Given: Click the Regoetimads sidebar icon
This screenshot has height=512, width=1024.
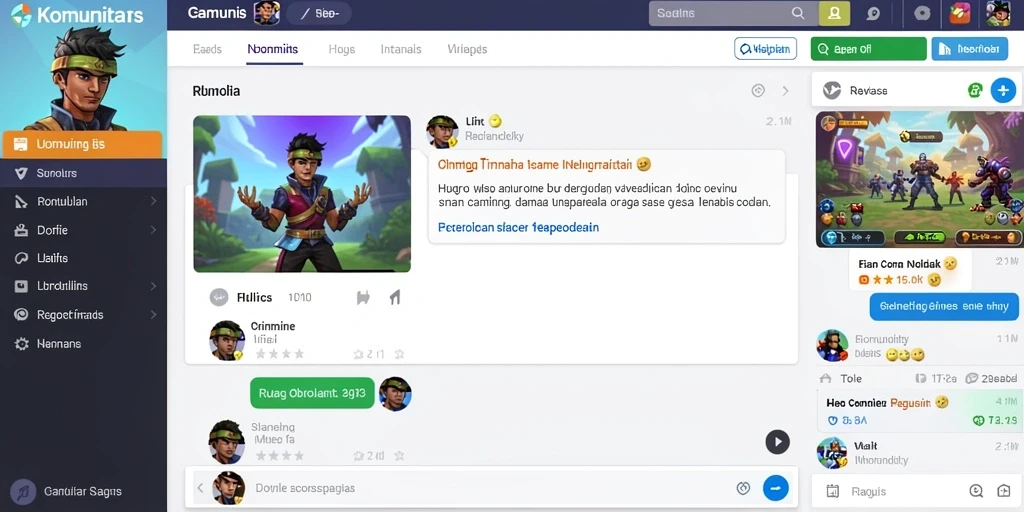Looking at the screenshot, I should 21,315.
